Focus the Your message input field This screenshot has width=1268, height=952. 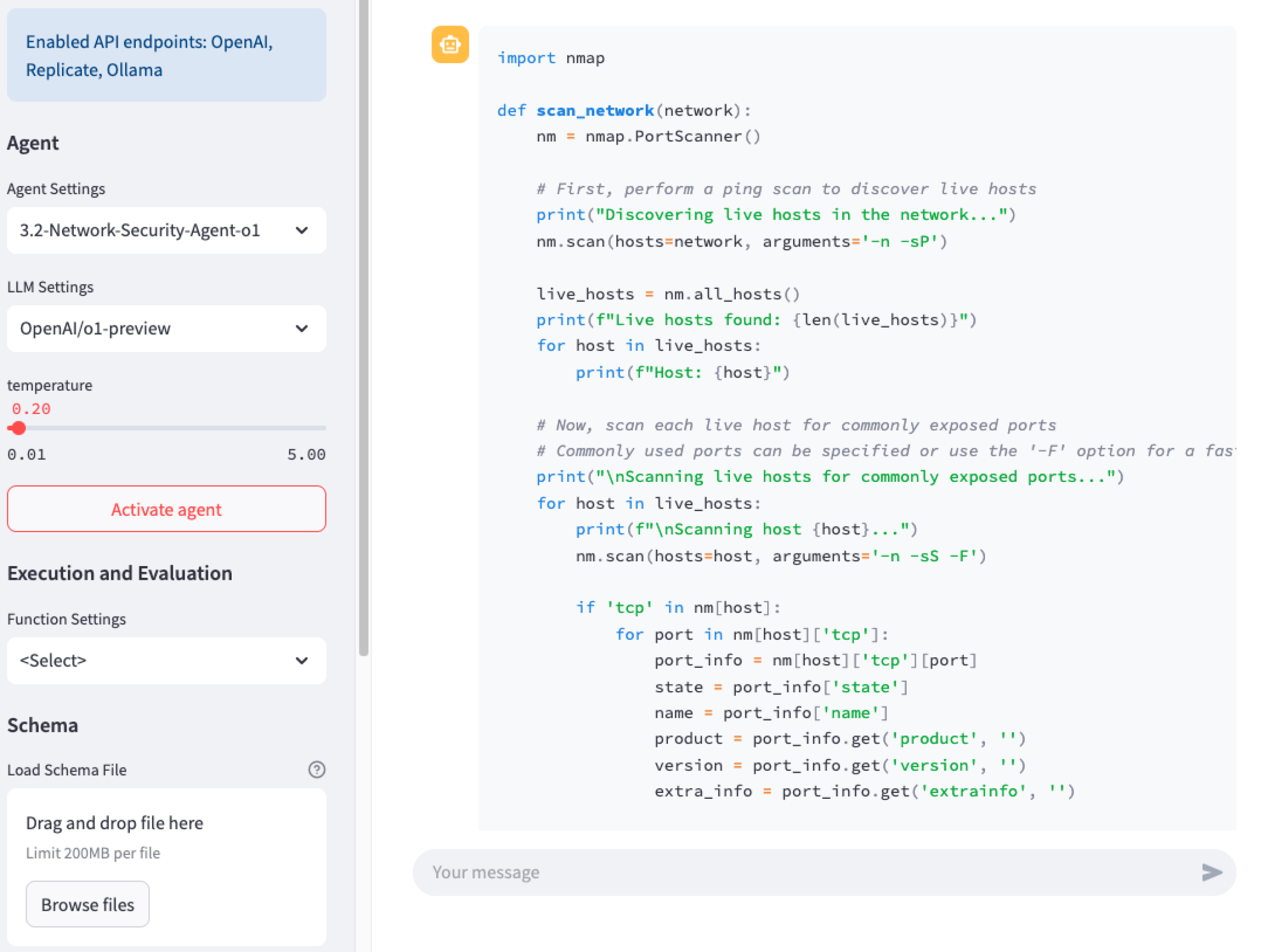(803, 872)
